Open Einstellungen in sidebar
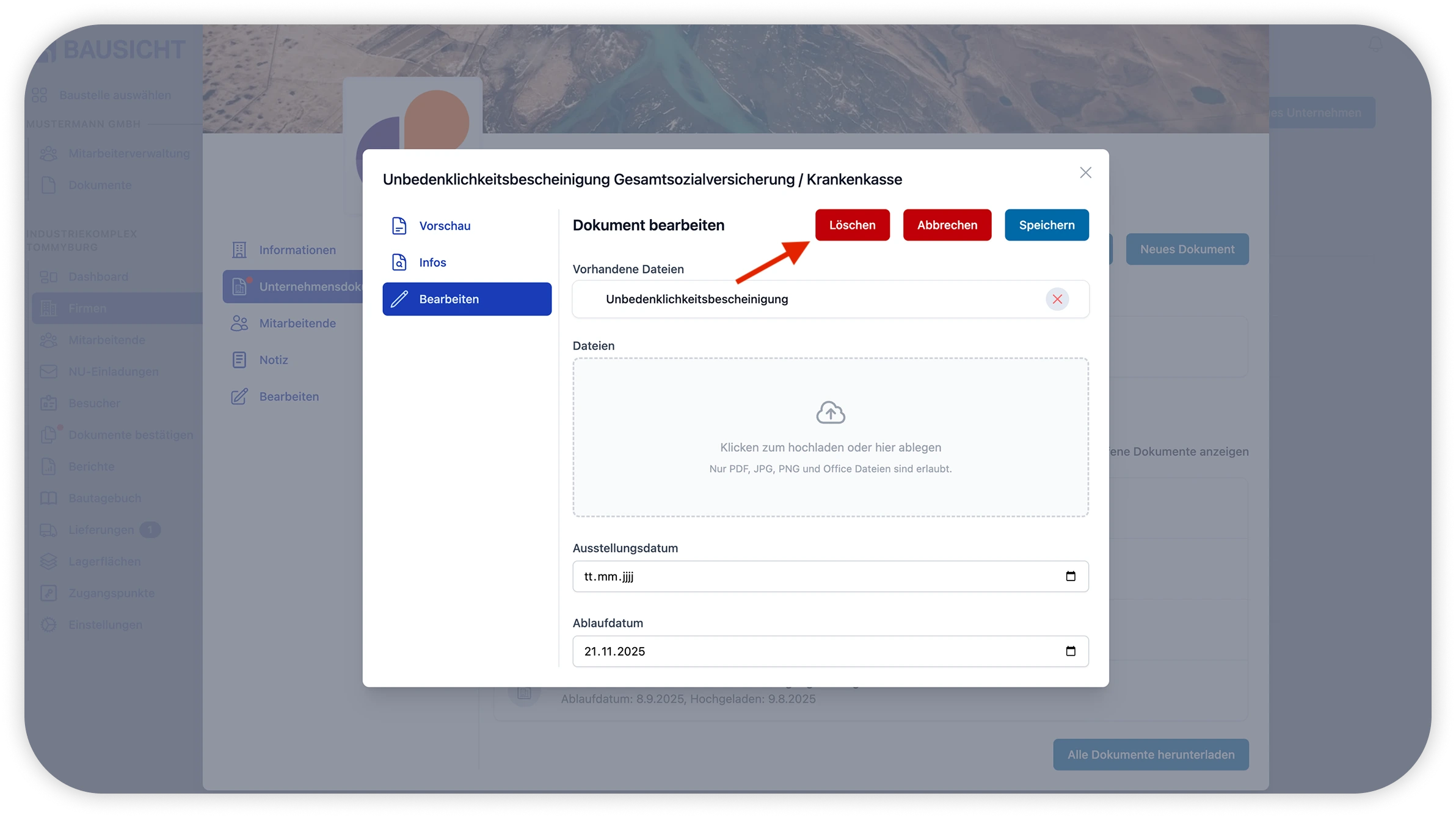The image size is (1456, 818). click(x=105, y=624)
